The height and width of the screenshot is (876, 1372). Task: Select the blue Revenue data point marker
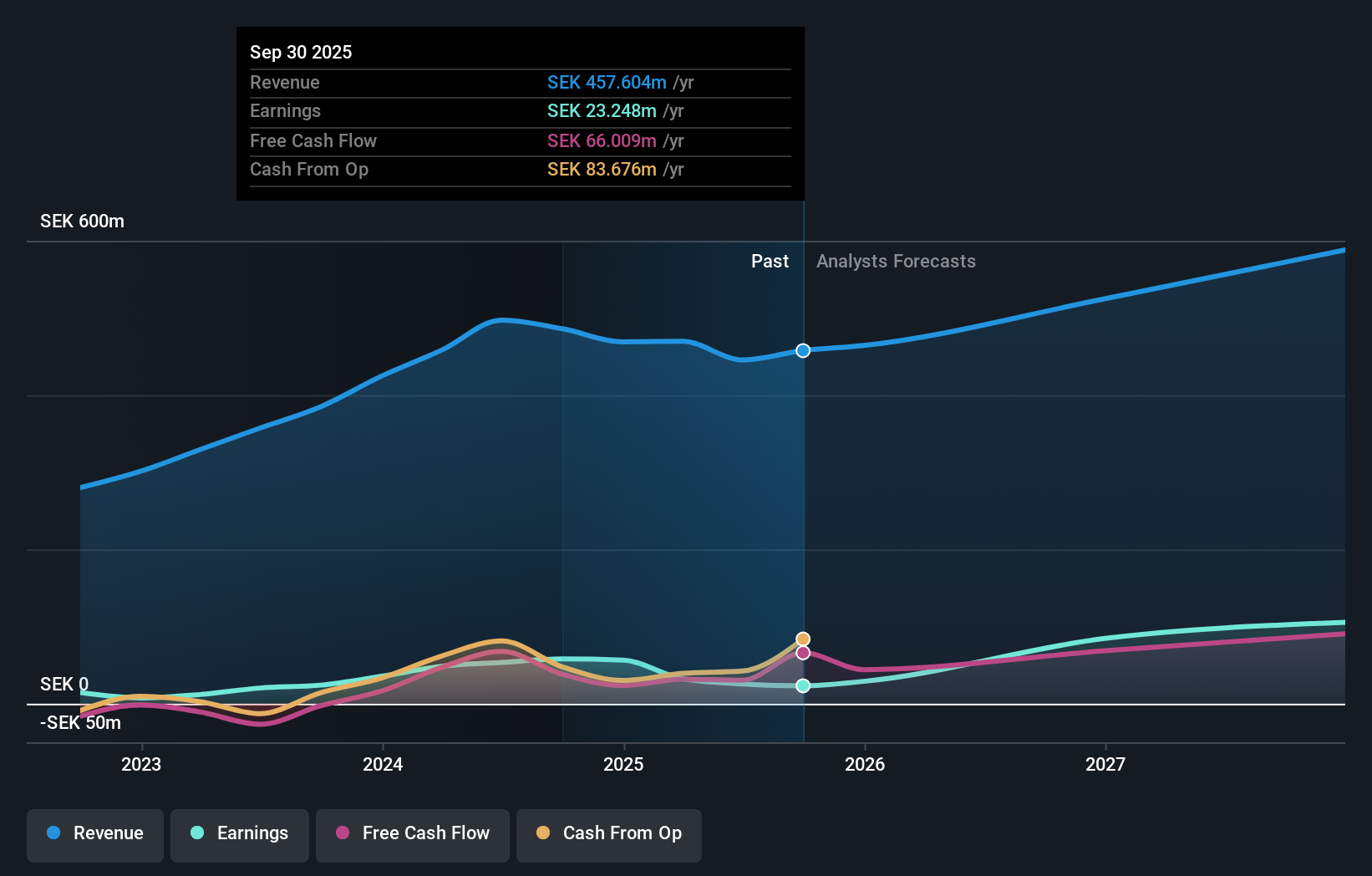pyautogui.click(x=803, y=350)
